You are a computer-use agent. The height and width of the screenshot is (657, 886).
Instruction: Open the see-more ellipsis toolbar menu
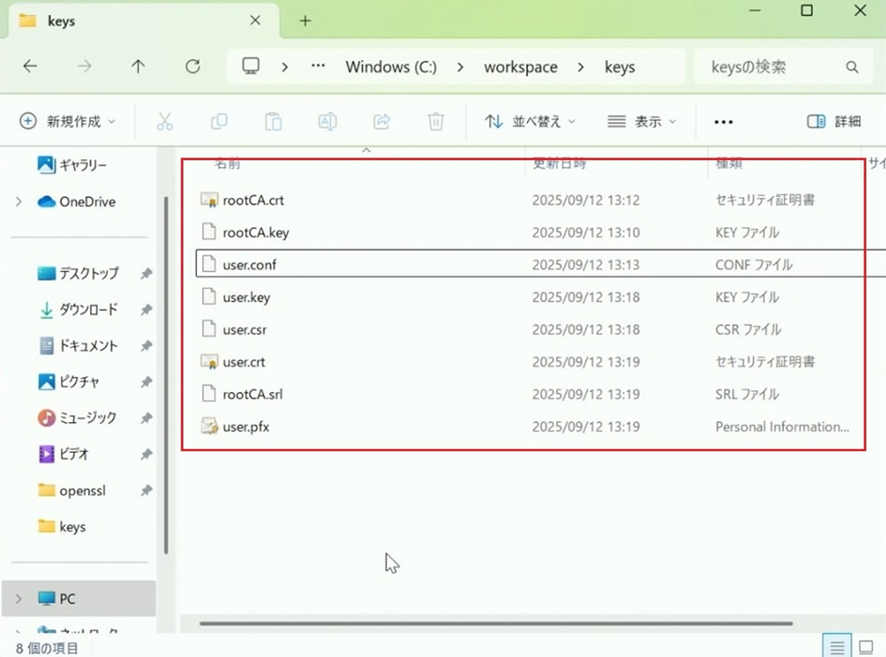pos(724,121)
